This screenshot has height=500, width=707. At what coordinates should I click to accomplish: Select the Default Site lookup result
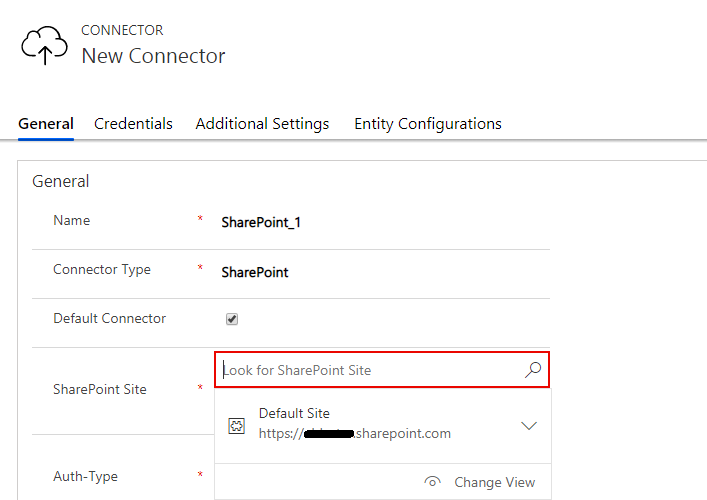(382, 426)
